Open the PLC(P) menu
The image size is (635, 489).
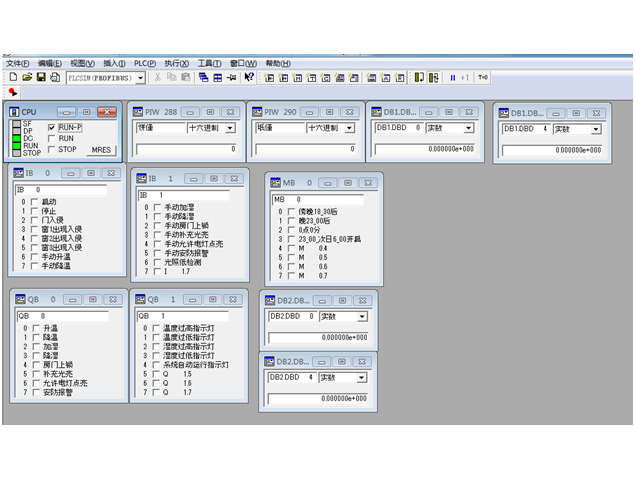click(x=145, y=64)
